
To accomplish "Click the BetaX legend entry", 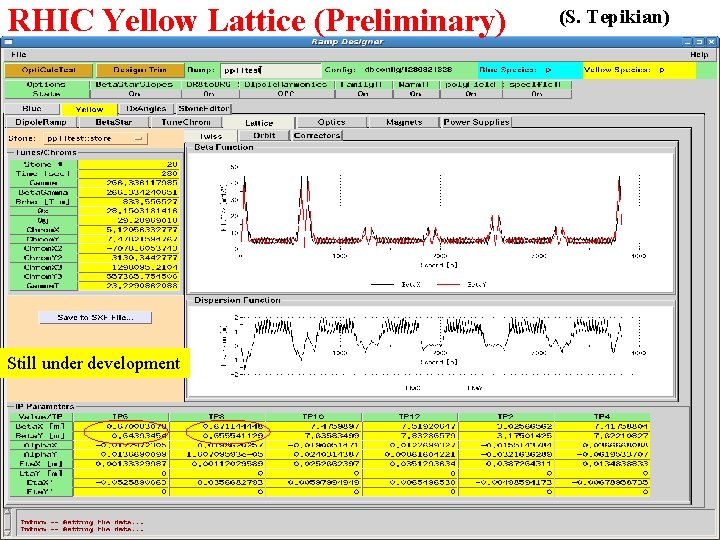I will click(396, 285).
